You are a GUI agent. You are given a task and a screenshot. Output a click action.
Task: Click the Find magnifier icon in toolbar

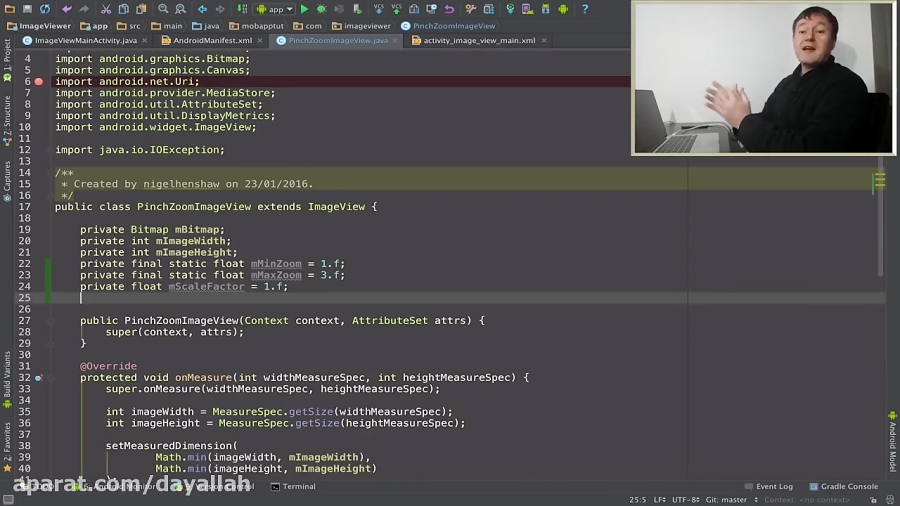(163, 9)
